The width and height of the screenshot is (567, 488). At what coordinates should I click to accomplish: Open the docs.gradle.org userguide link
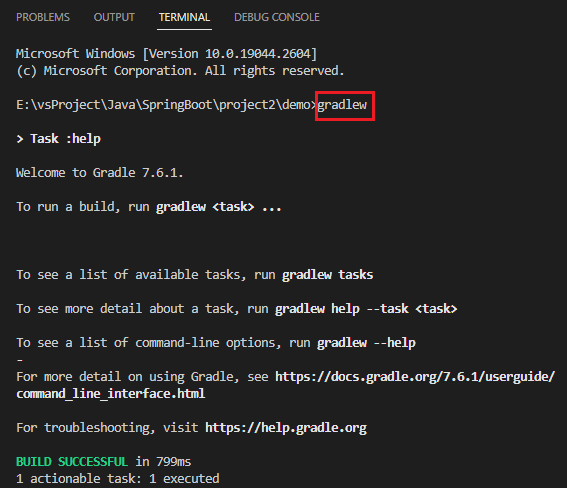coord(415,377)
